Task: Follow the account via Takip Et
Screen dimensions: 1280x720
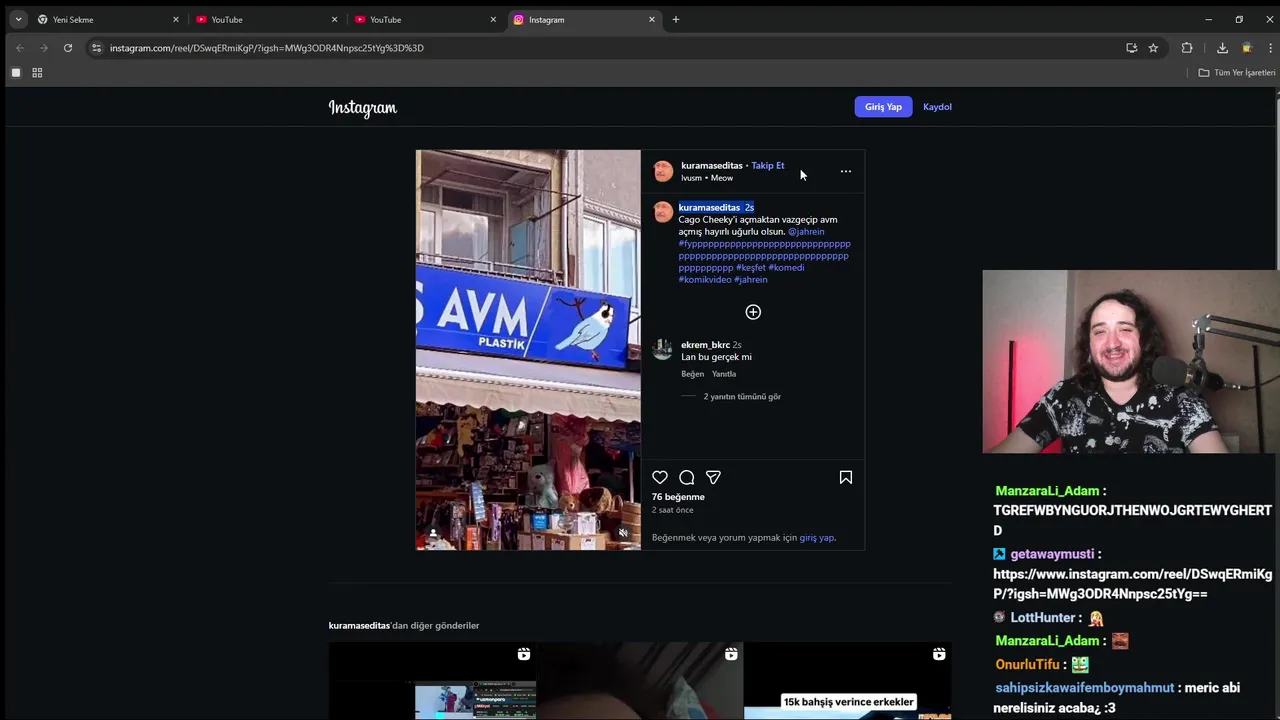Action: click(x=768, y=165)
